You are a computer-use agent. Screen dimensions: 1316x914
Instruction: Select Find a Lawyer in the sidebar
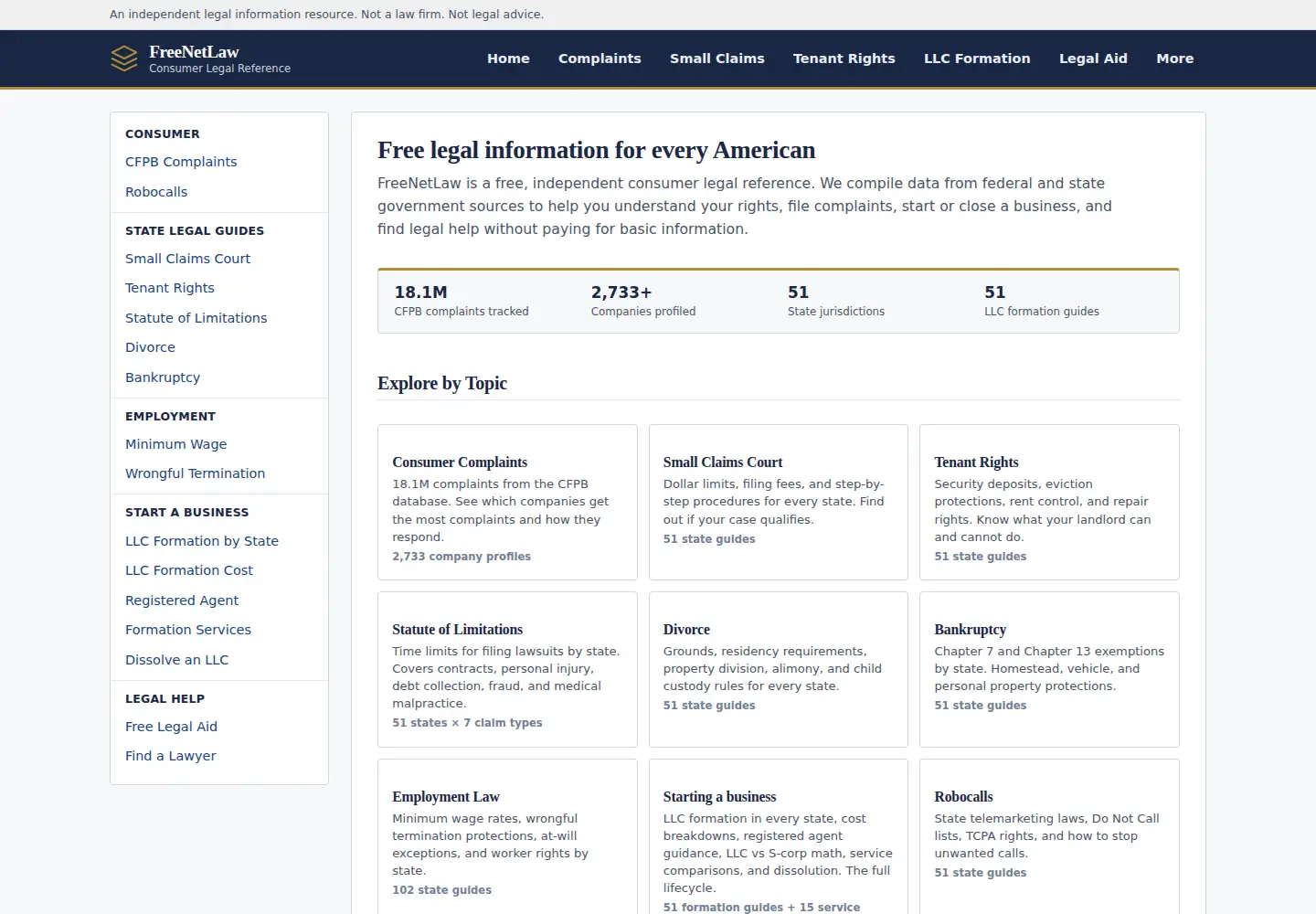171,756
